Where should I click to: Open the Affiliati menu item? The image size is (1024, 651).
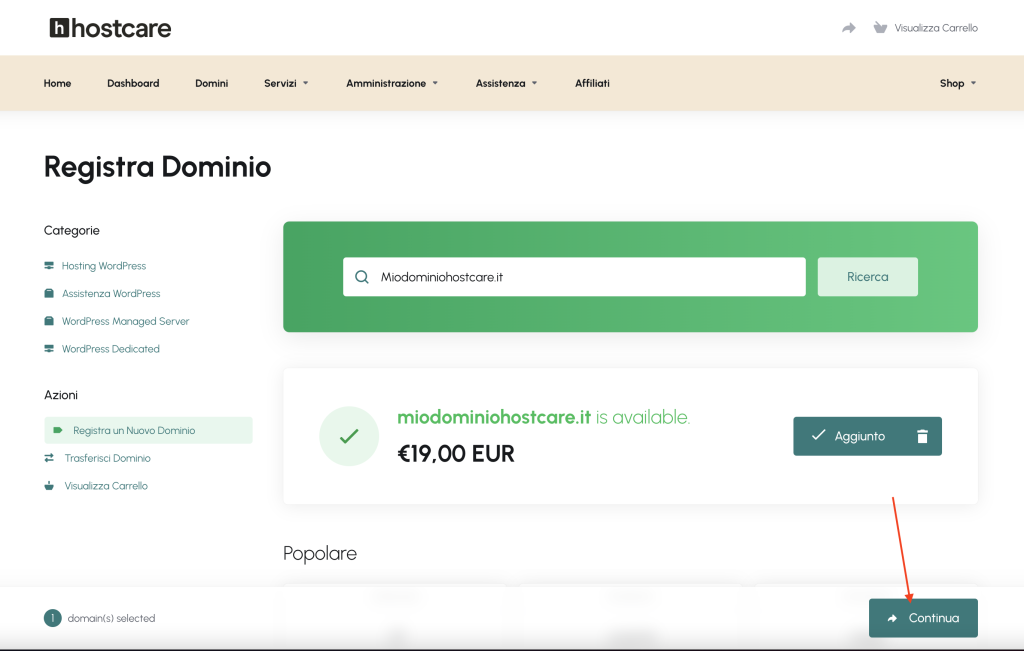click(592, 83)
